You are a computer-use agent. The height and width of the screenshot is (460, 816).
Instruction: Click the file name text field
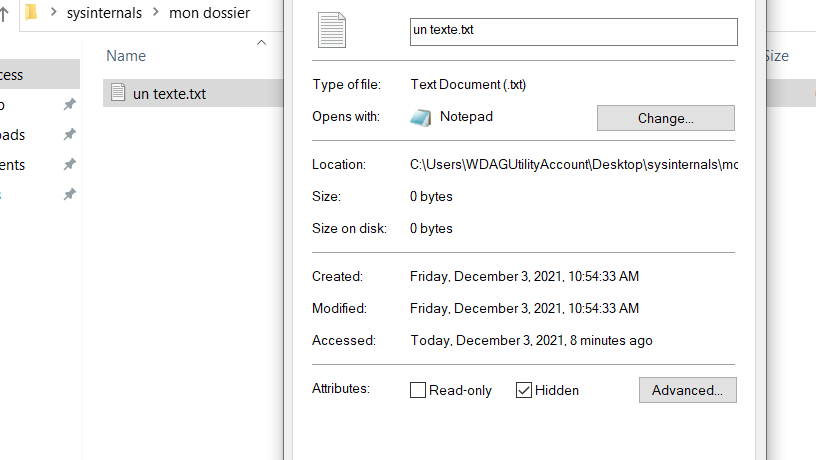point(573,31)
